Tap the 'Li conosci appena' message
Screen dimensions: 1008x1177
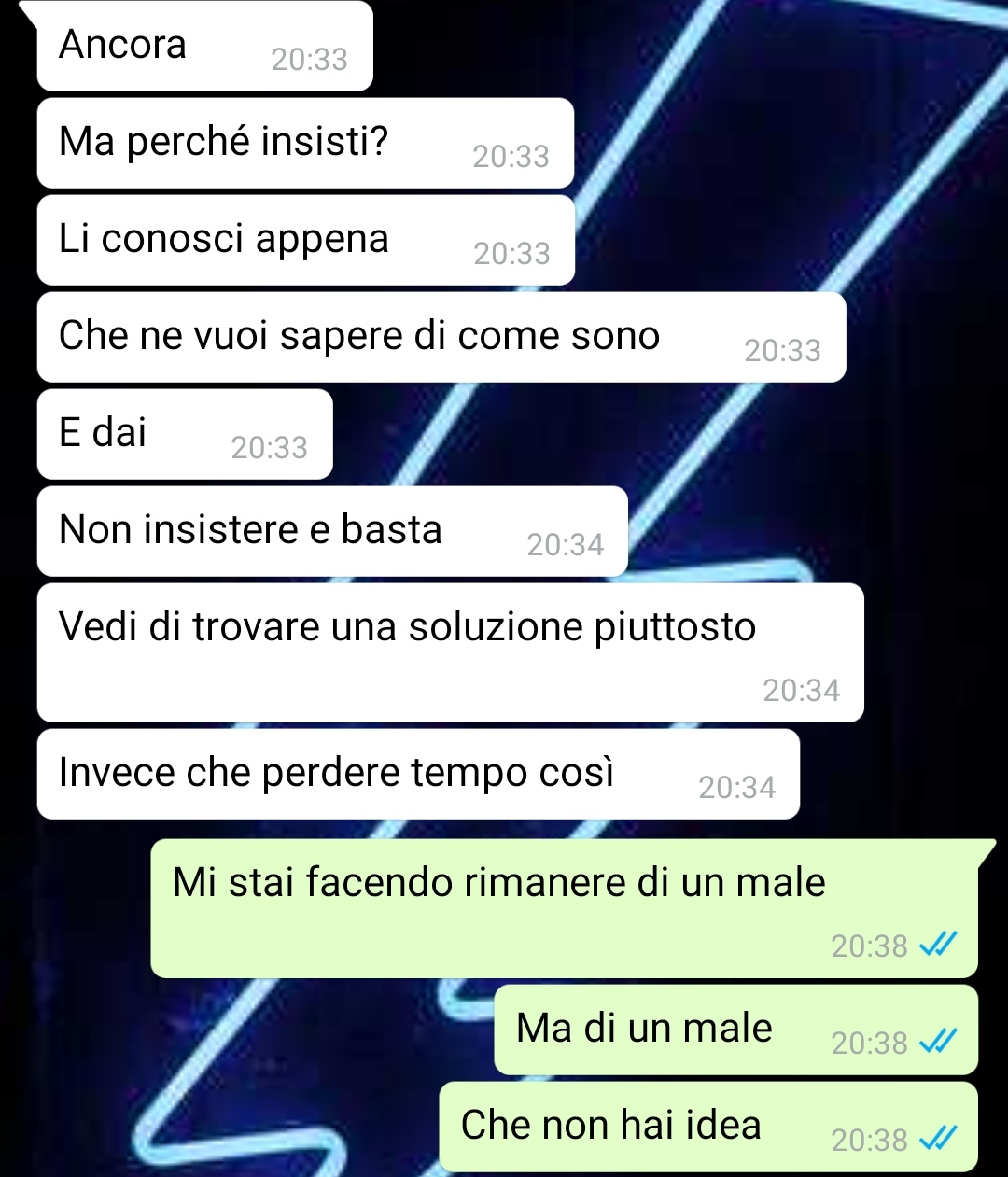[x=305, y=240]
